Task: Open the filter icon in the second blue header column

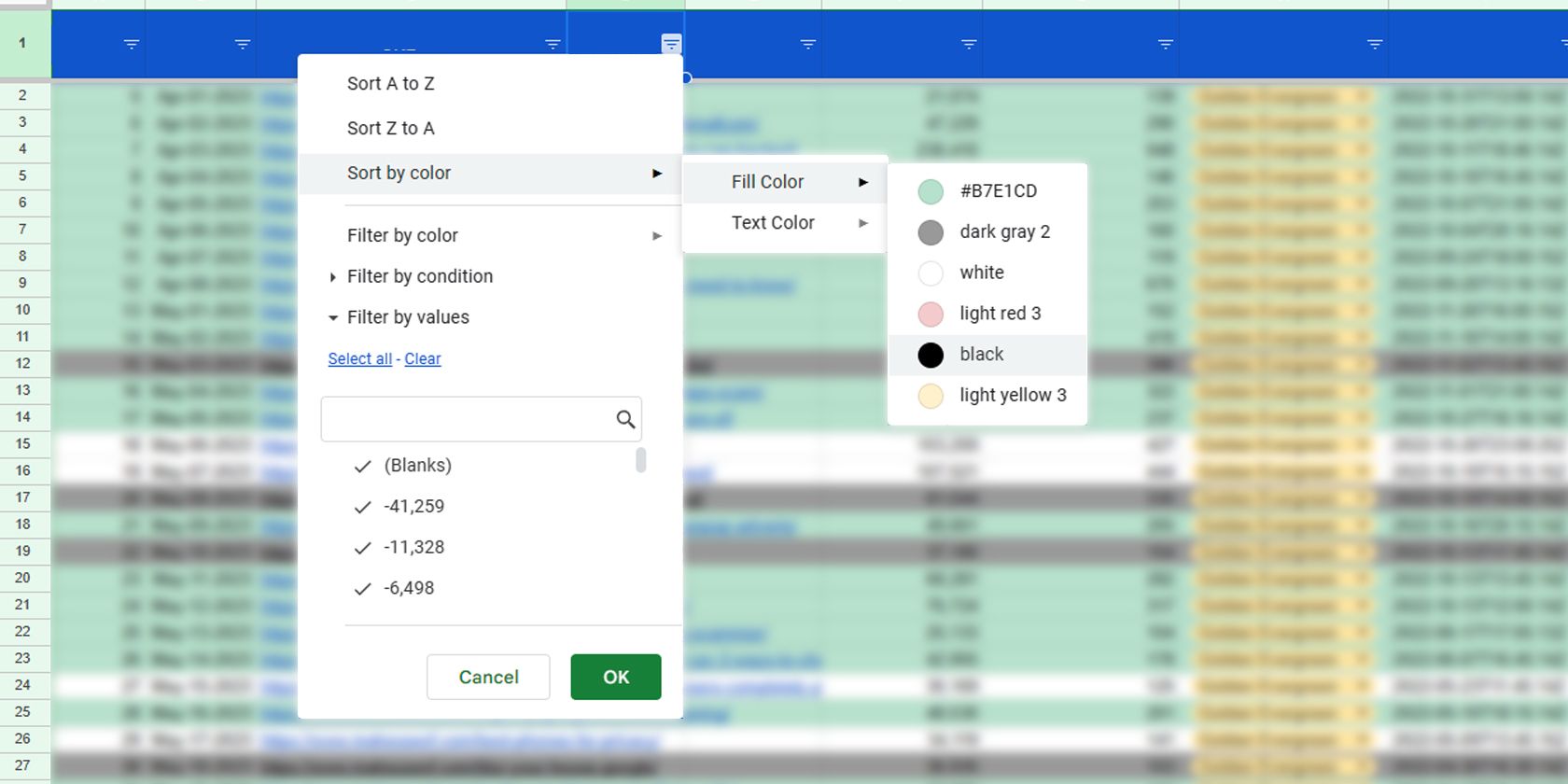Action: pos(243,44)
